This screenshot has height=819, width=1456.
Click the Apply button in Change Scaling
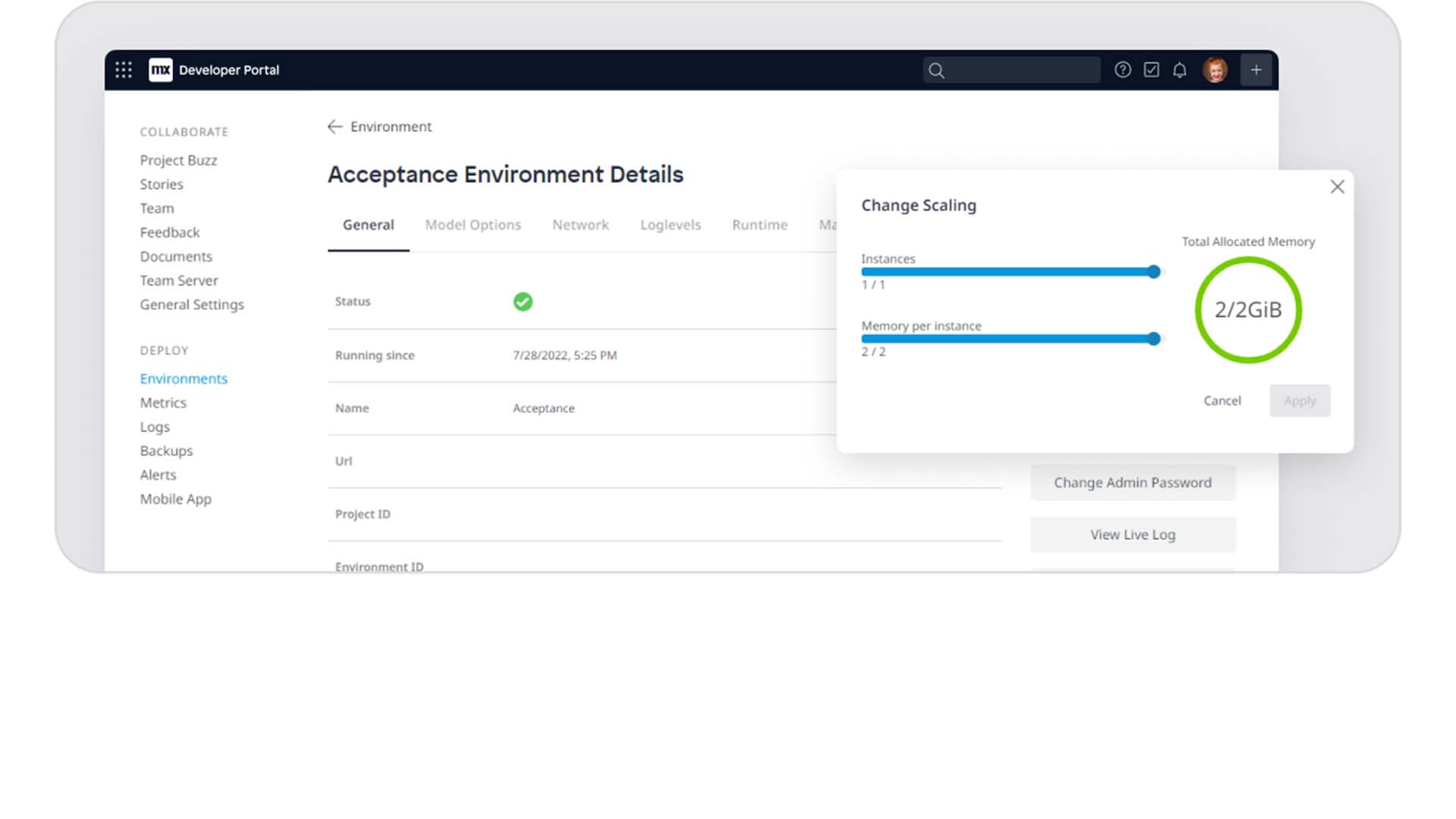pos(1299,400)
